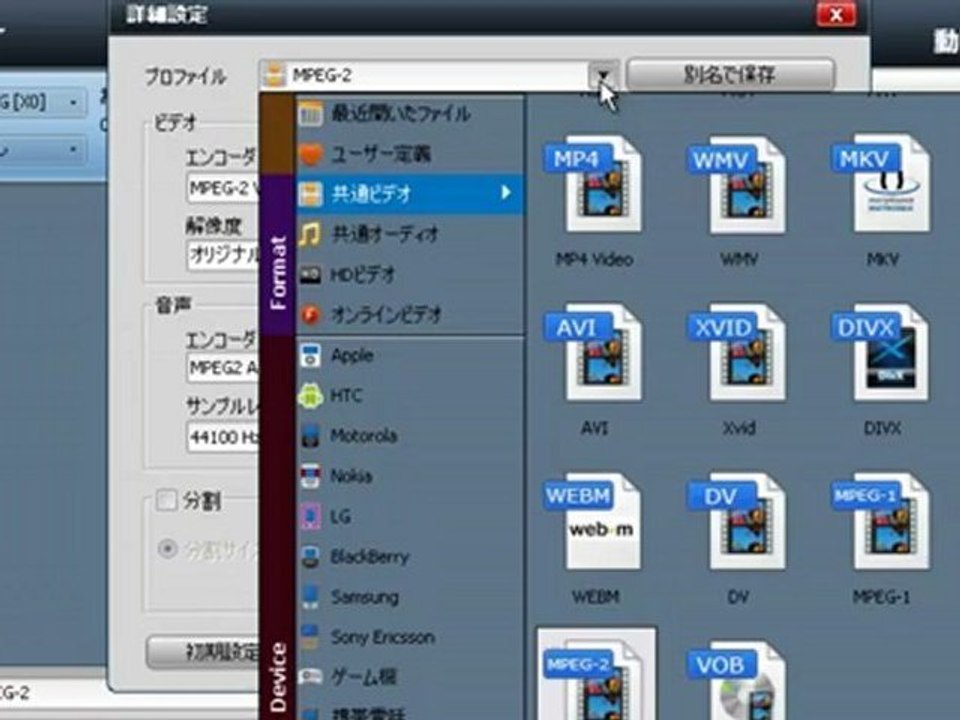960x720 pixels.
Task: Open the Samsung device category
Action: coord(410,597)
